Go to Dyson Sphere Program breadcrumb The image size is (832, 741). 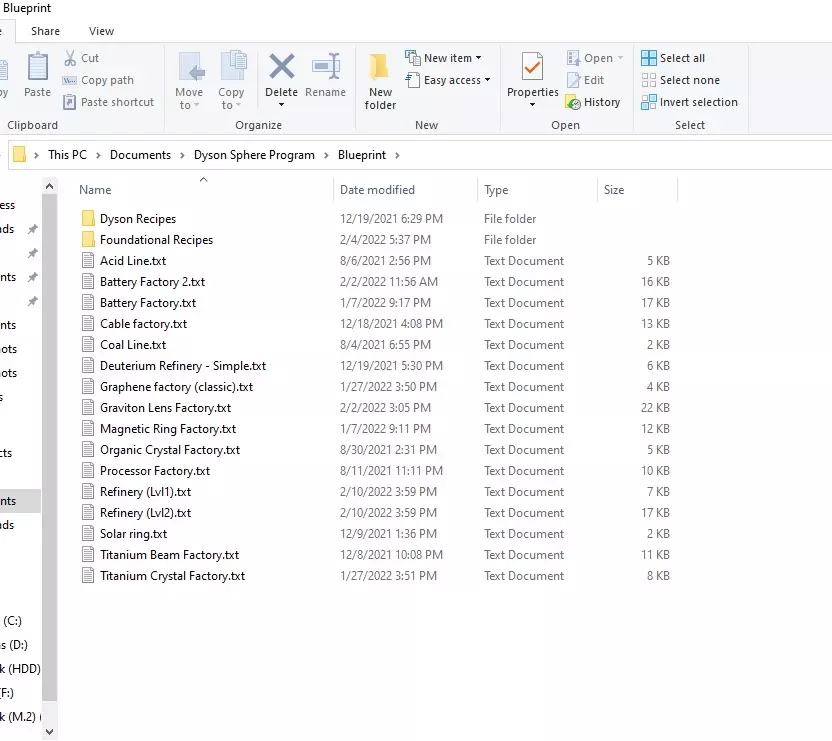coord(254,154)
